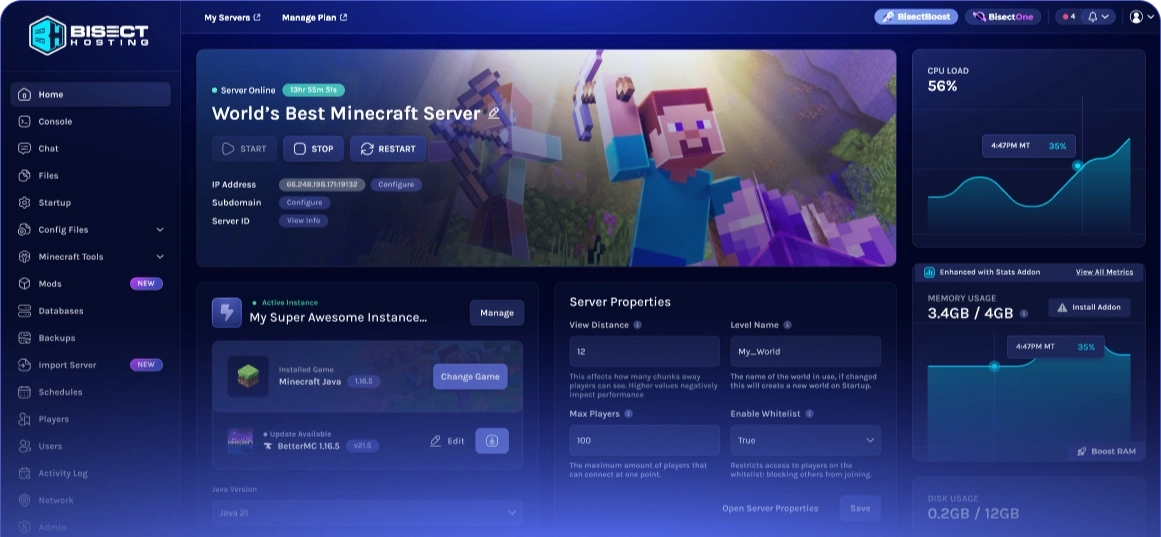Click View All Metrics link
Screen dimensions: 1161x537
(1104, 272)
